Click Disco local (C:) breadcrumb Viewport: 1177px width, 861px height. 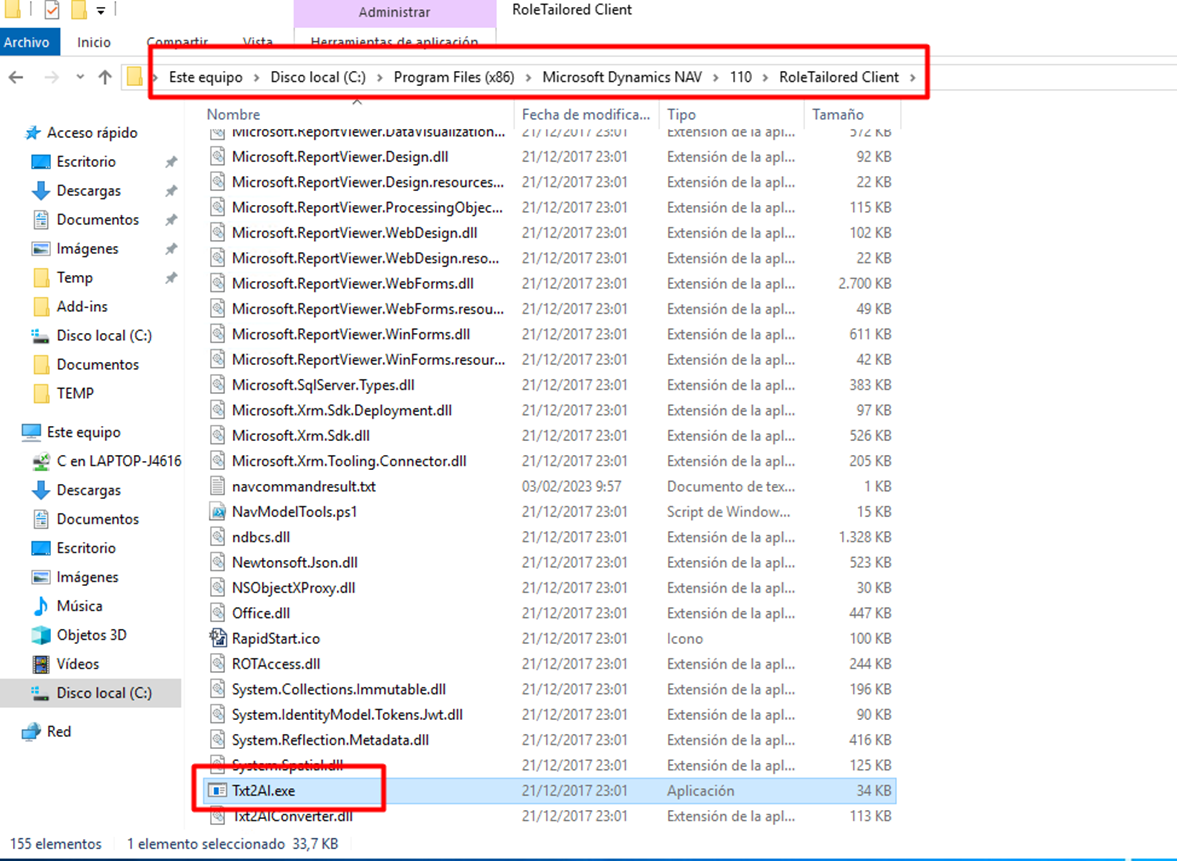click(x=318, y=77)
